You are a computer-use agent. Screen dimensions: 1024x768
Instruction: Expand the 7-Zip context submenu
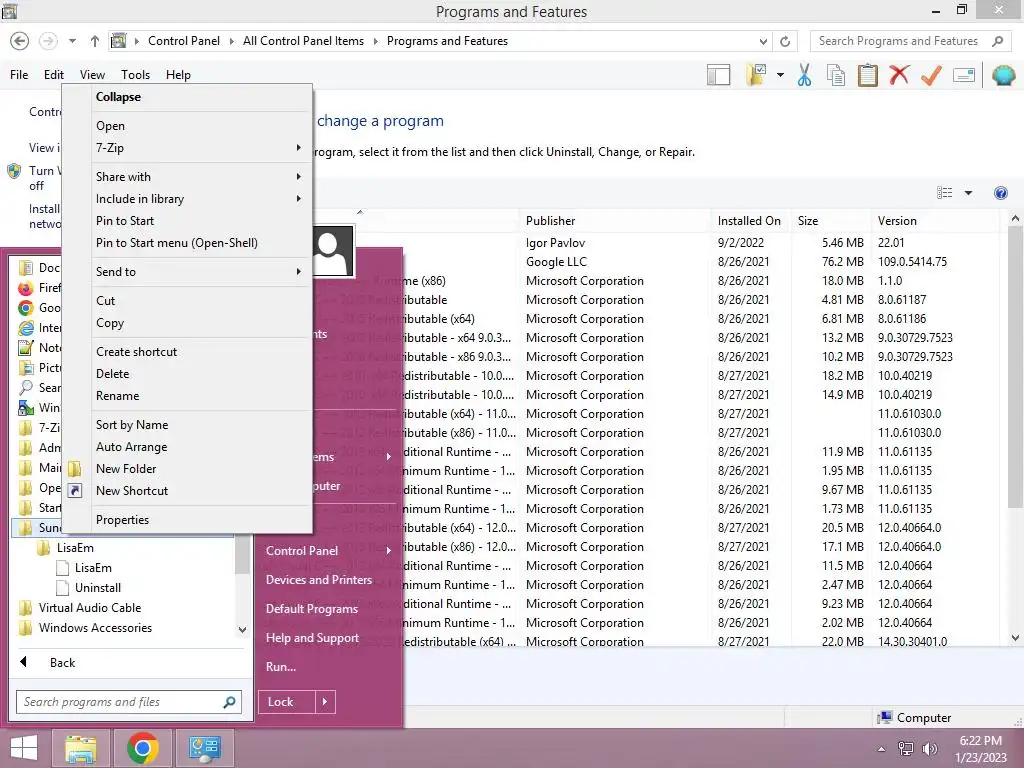point(187,148)
